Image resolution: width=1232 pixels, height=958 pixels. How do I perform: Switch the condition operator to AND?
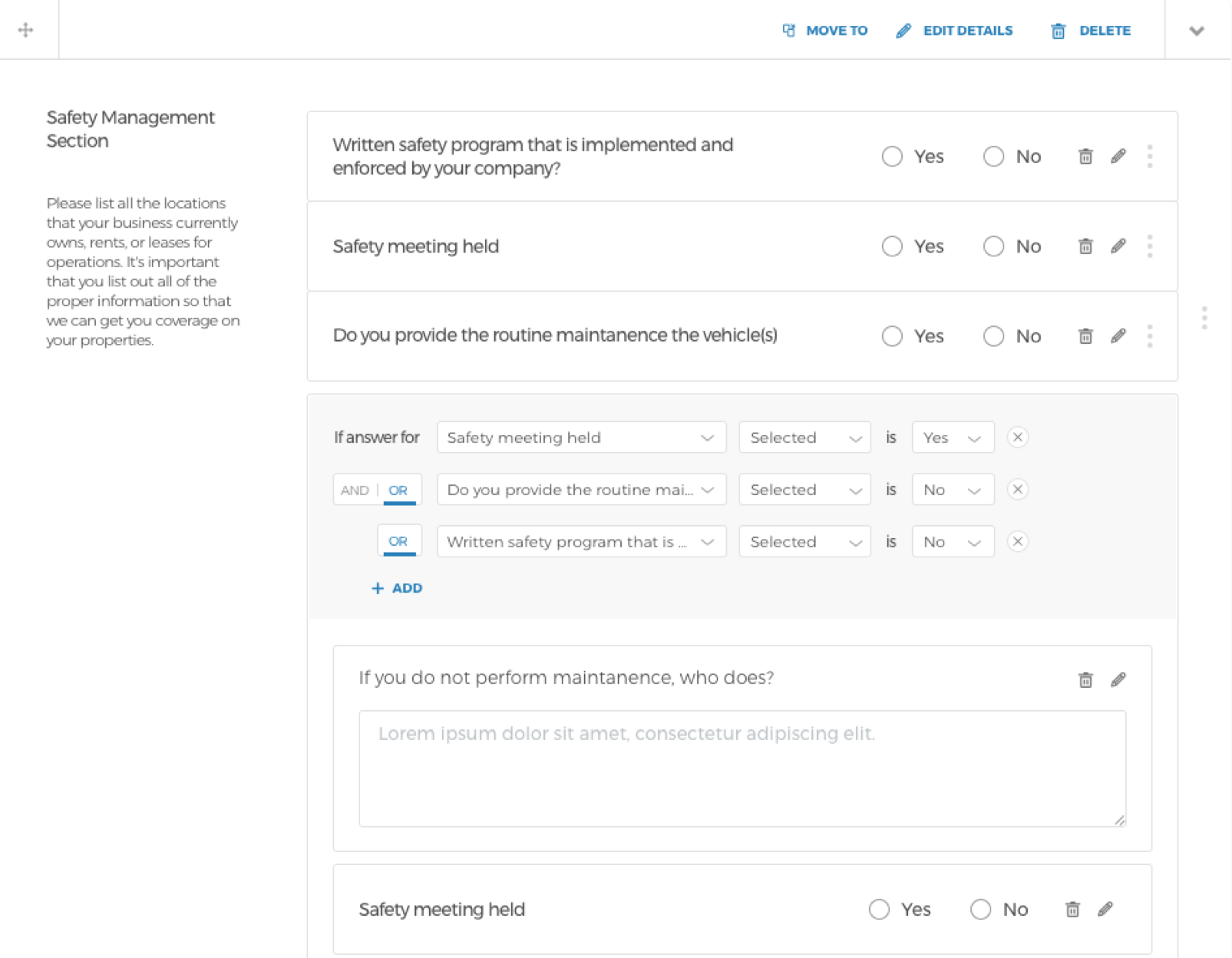click(x=355, y=490)
